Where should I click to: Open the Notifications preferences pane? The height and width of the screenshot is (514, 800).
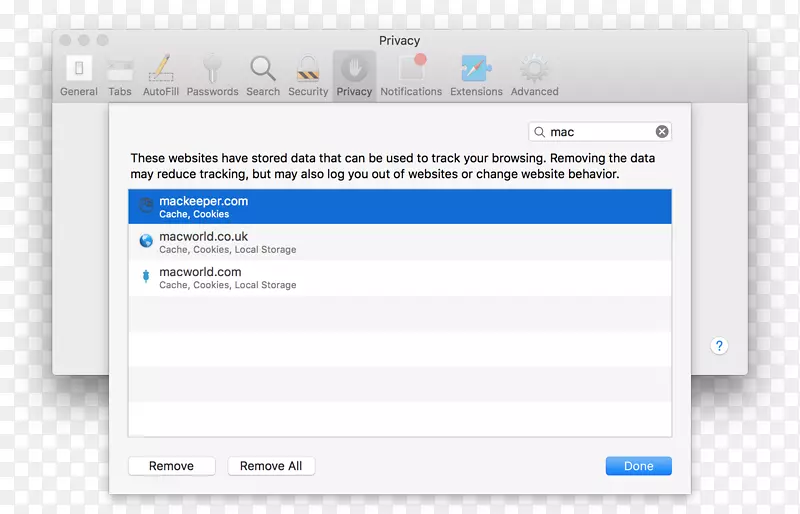coord(411,76)
